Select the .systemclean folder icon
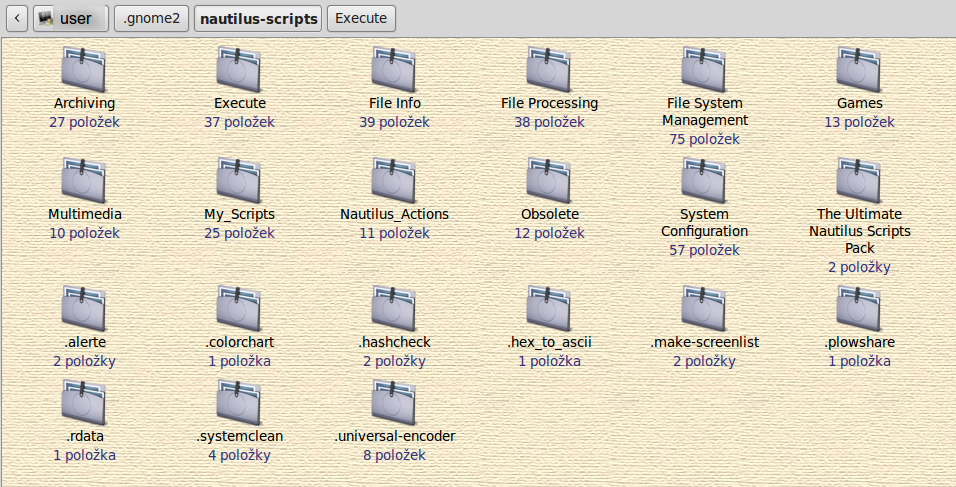The width and height of the screenshot is (956, 487). [x=239, y=402]
